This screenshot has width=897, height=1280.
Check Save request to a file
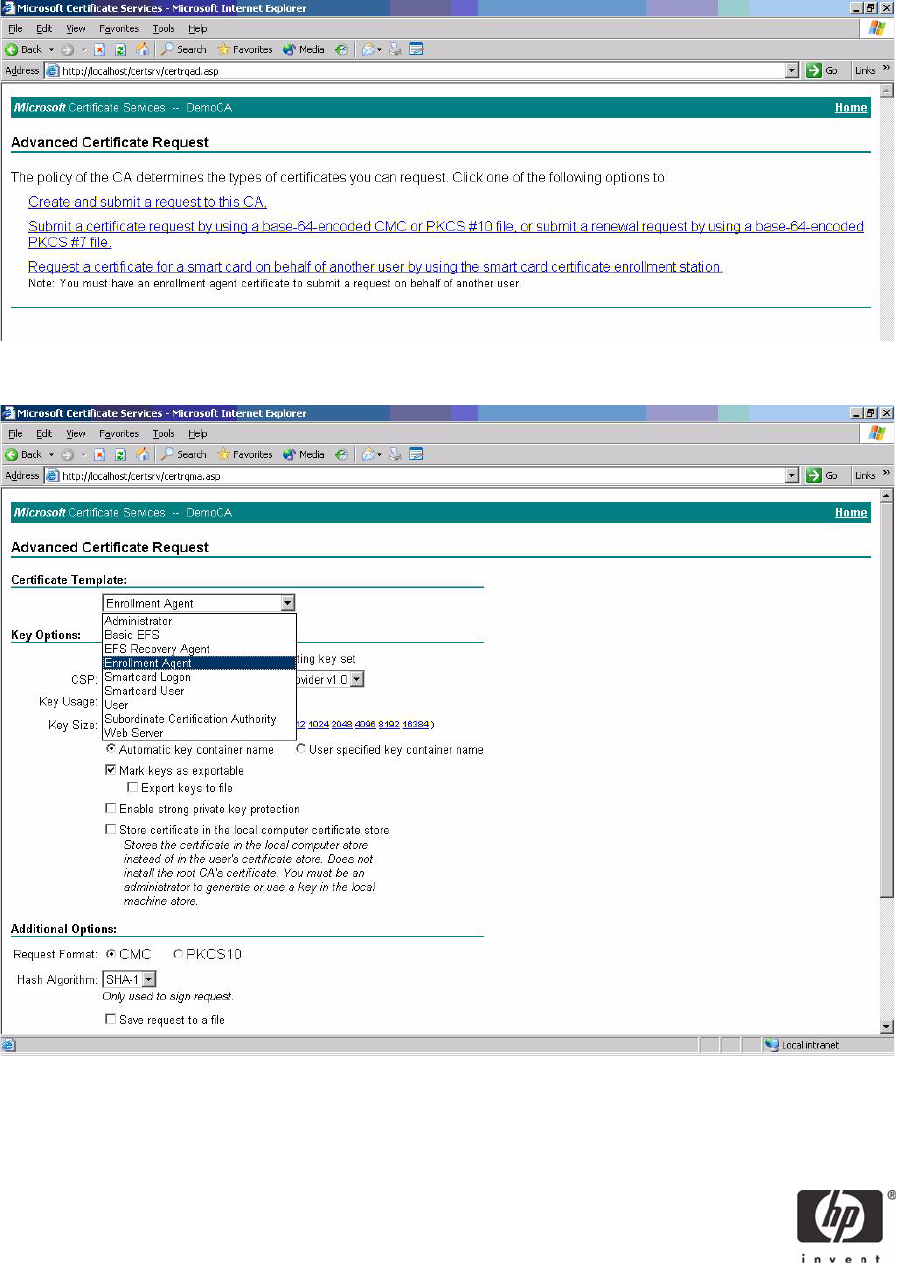click(x=111, y=1020)
